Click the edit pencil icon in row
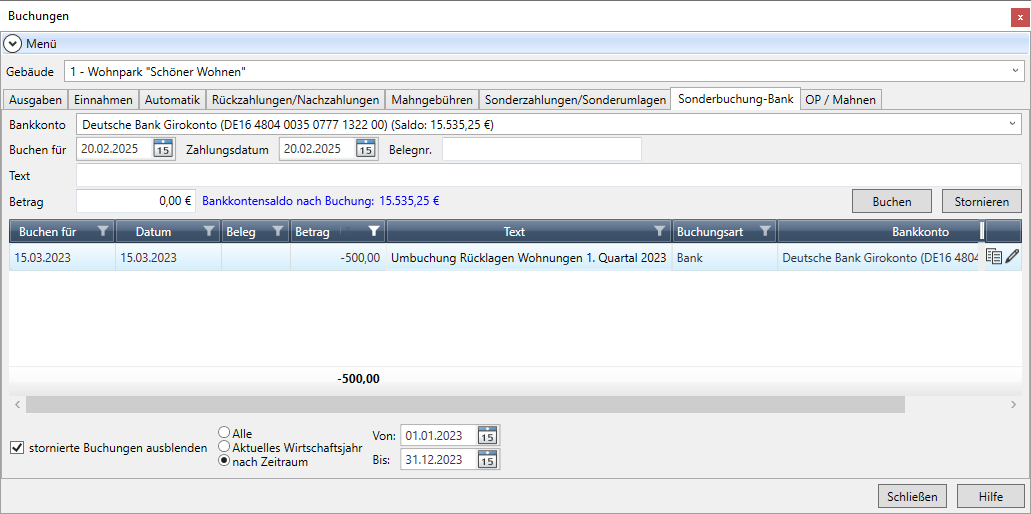 pyautogui.click(x=1012, y=257)
